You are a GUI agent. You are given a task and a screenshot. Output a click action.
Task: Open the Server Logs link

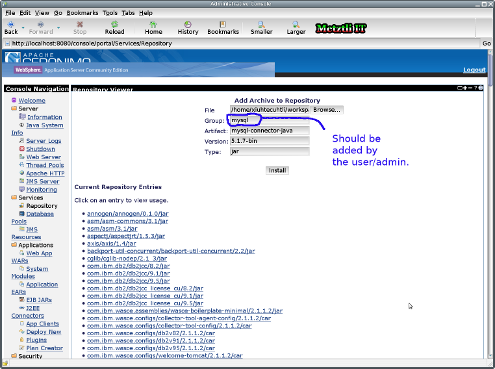pos(44,141)
